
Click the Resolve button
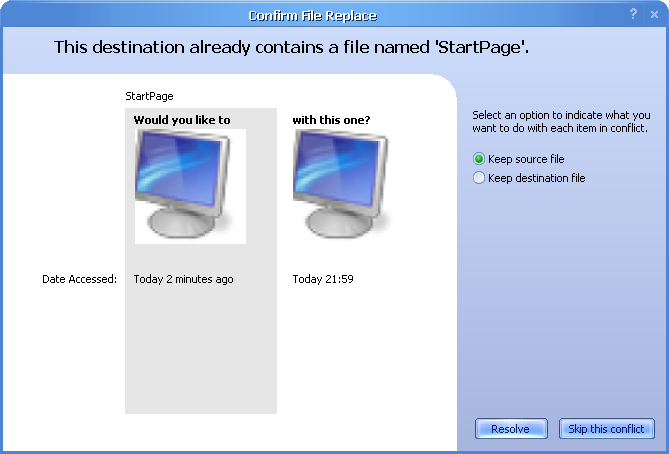(x=511, y=428)
